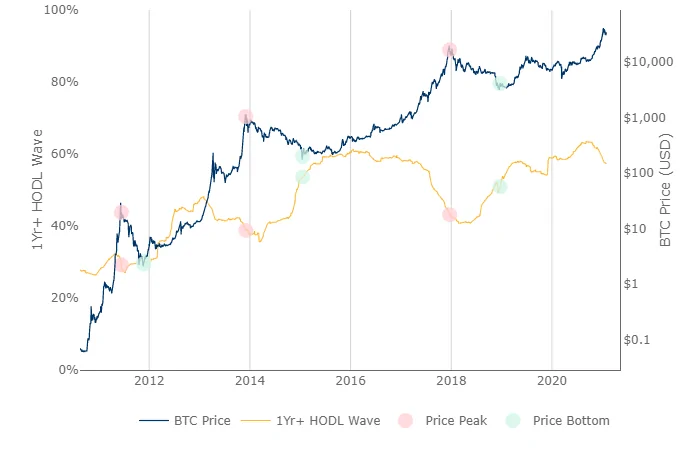Click the price bottom marker near 2019
Viewport: 700px width, 450px height.
coord(500,83)
